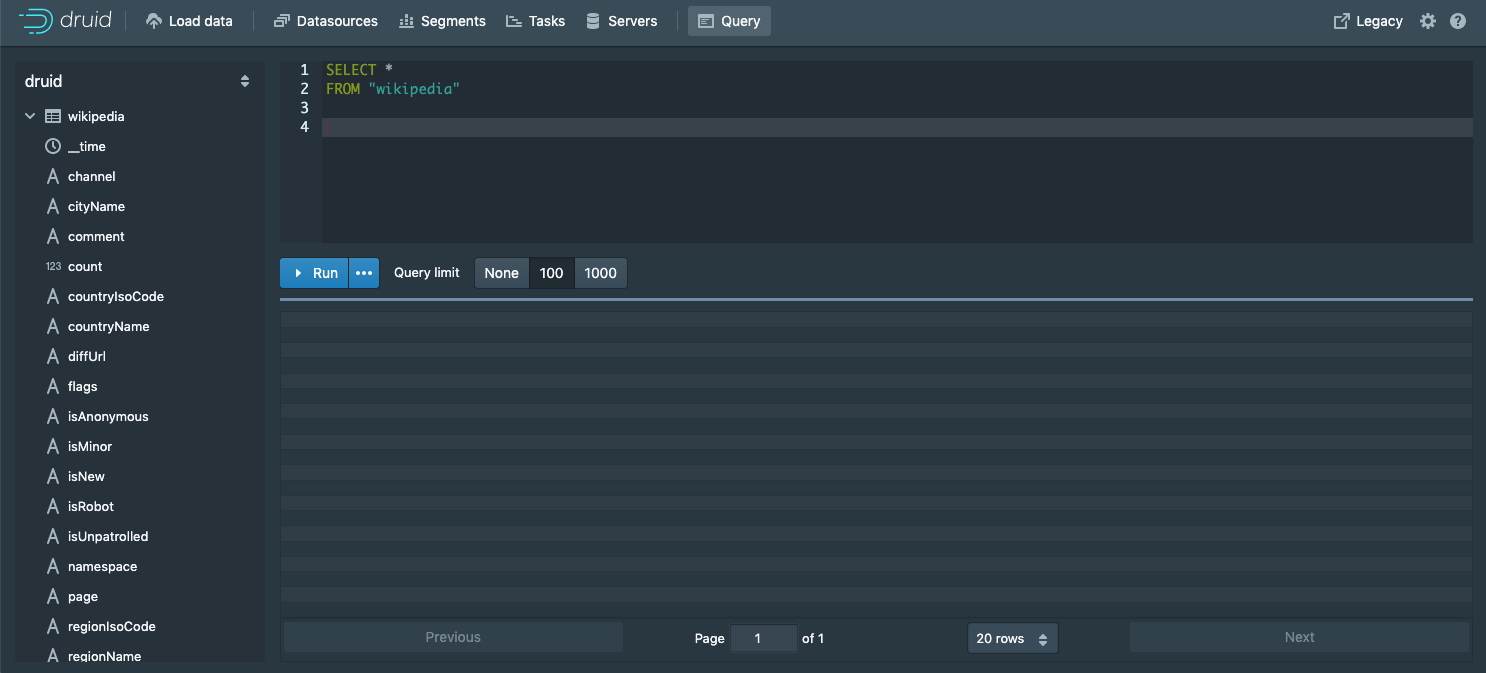Select the wikipedia table name
The width and height of the screenshot is (1486, 673).
point(96,117)
